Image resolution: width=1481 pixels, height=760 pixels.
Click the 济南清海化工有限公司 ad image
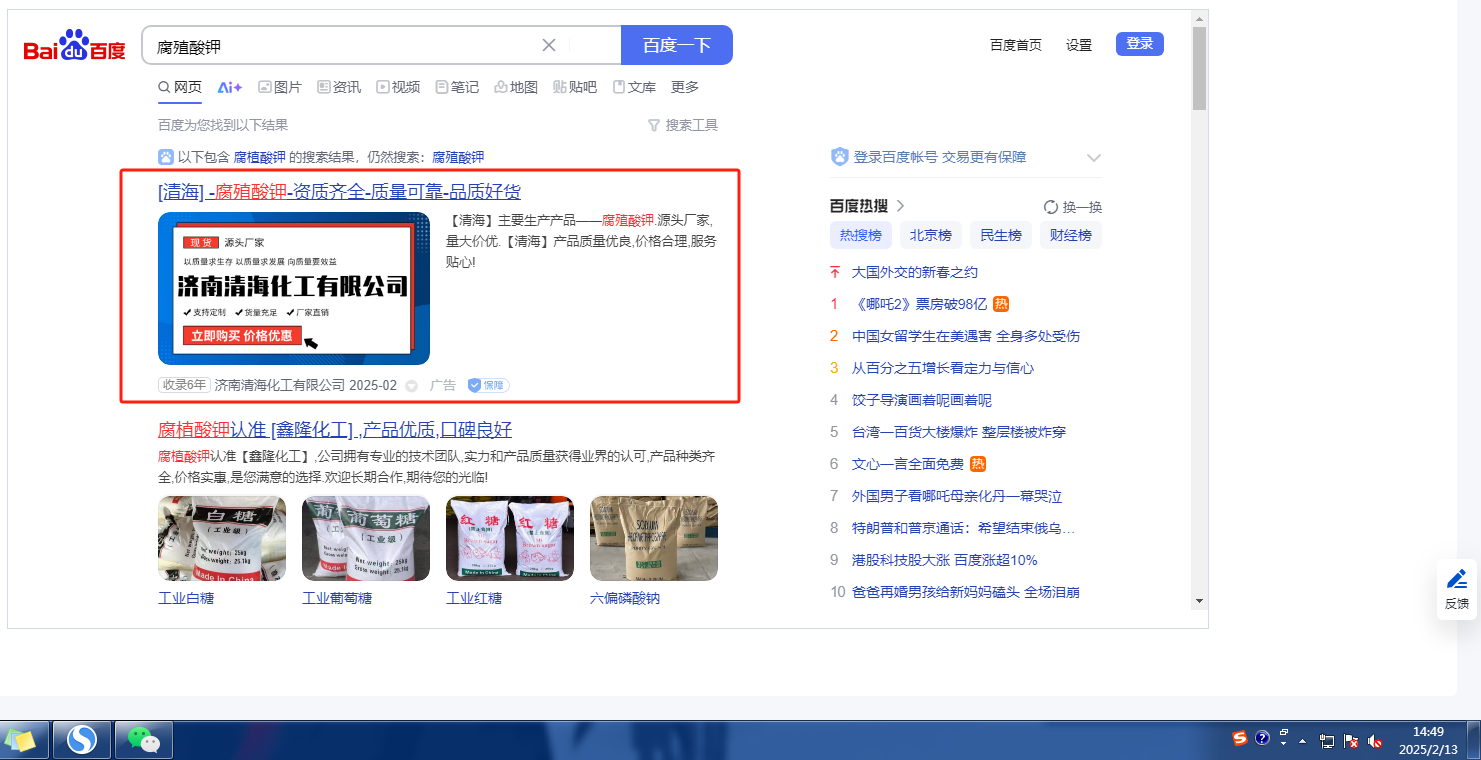click(x=294, y=288)
